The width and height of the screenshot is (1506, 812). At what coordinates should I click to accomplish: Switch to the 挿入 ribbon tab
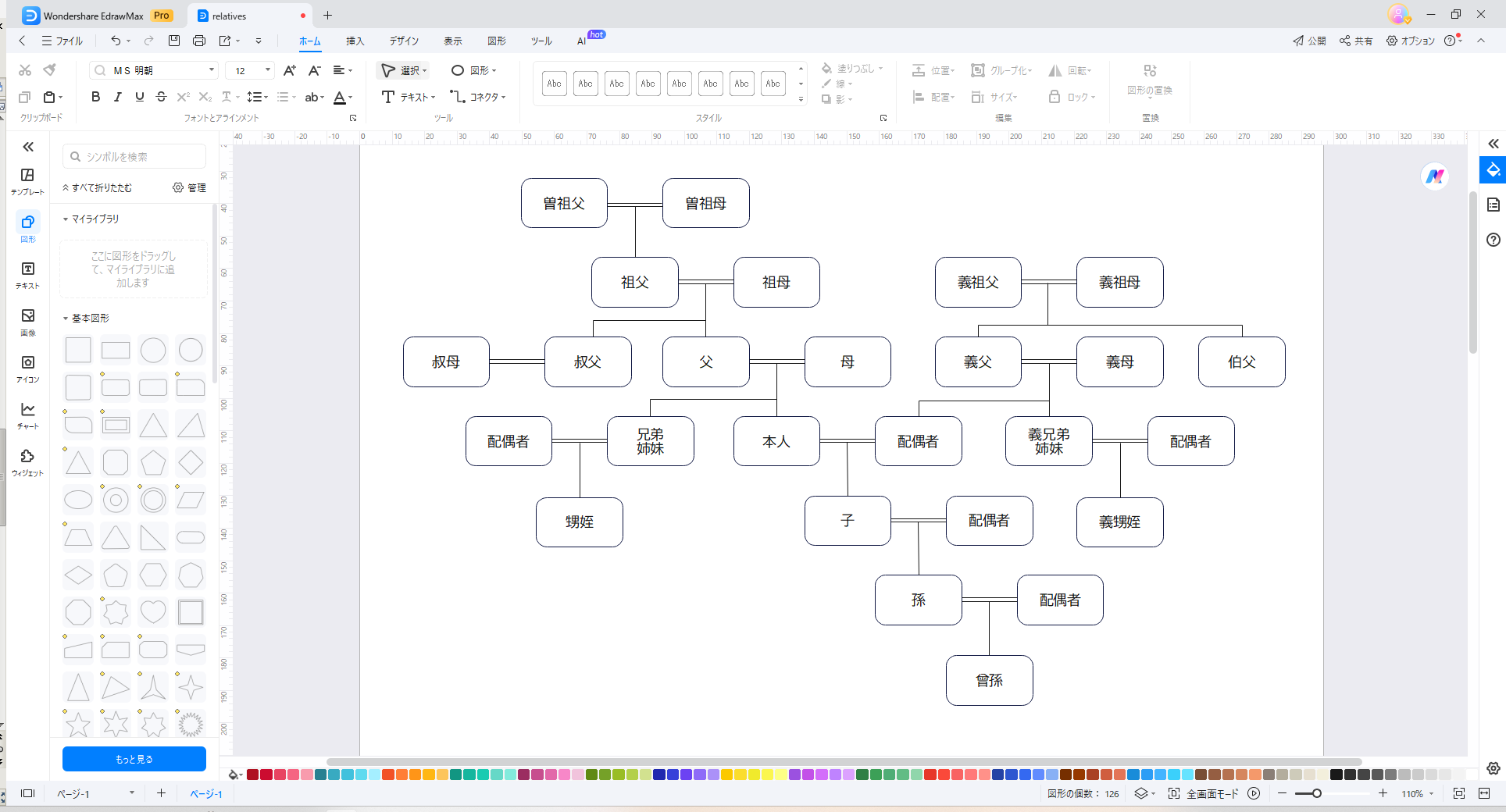coord(355,41)
